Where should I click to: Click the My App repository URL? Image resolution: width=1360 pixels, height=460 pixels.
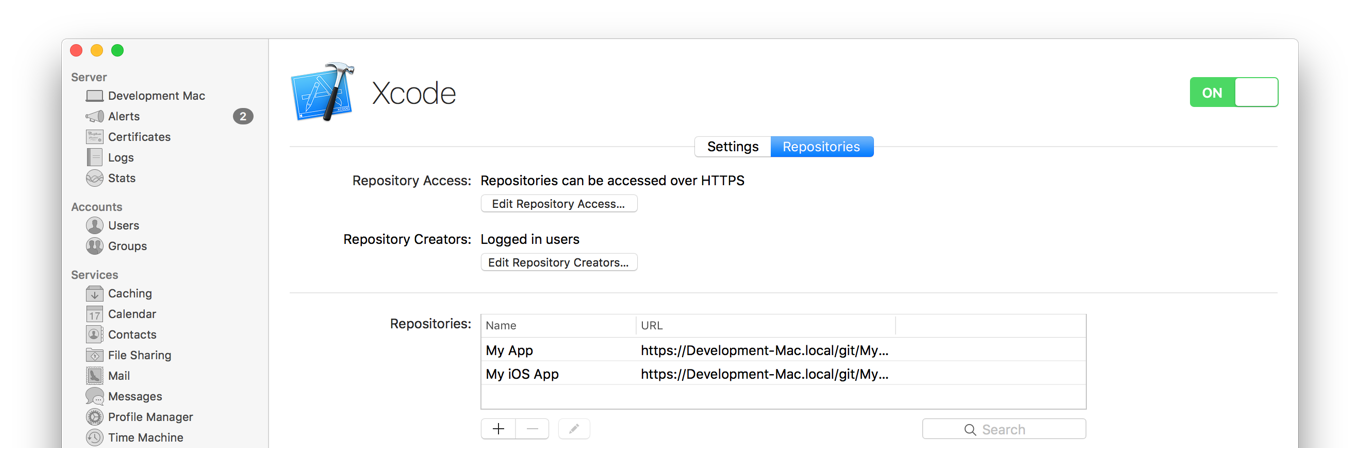pos(765,351)
